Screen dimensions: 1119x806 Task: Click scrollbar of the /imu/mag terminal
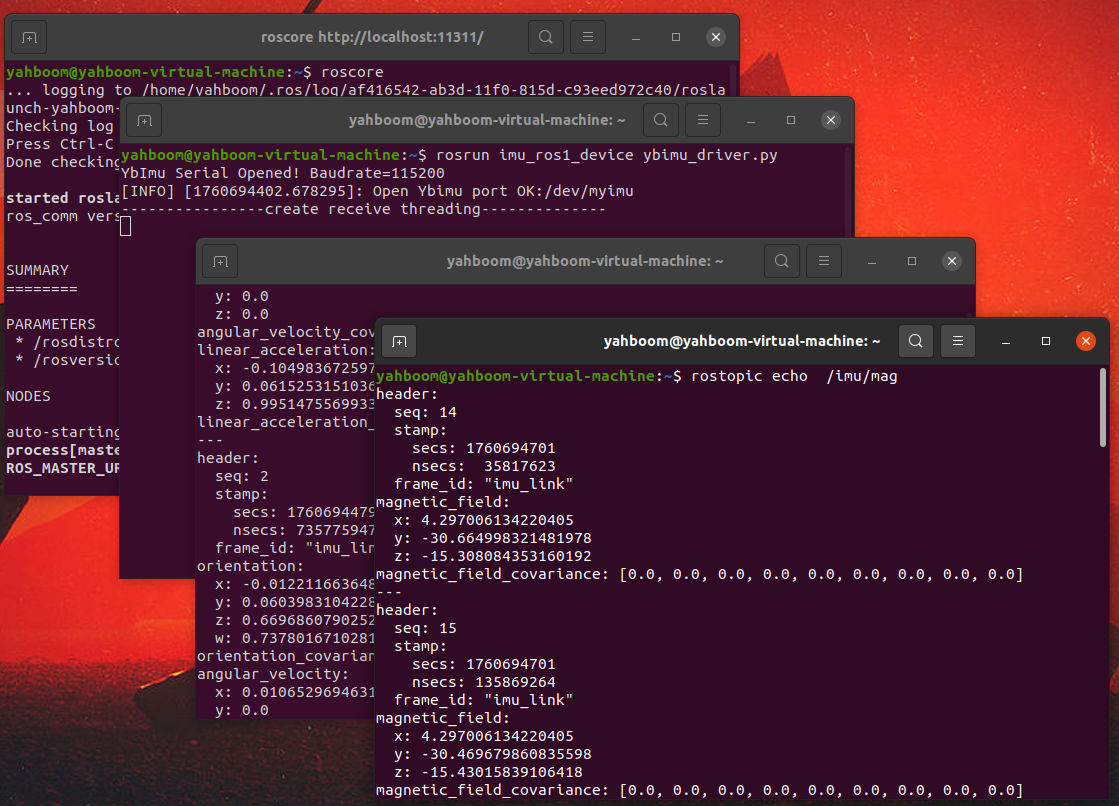pos(1103,408)
